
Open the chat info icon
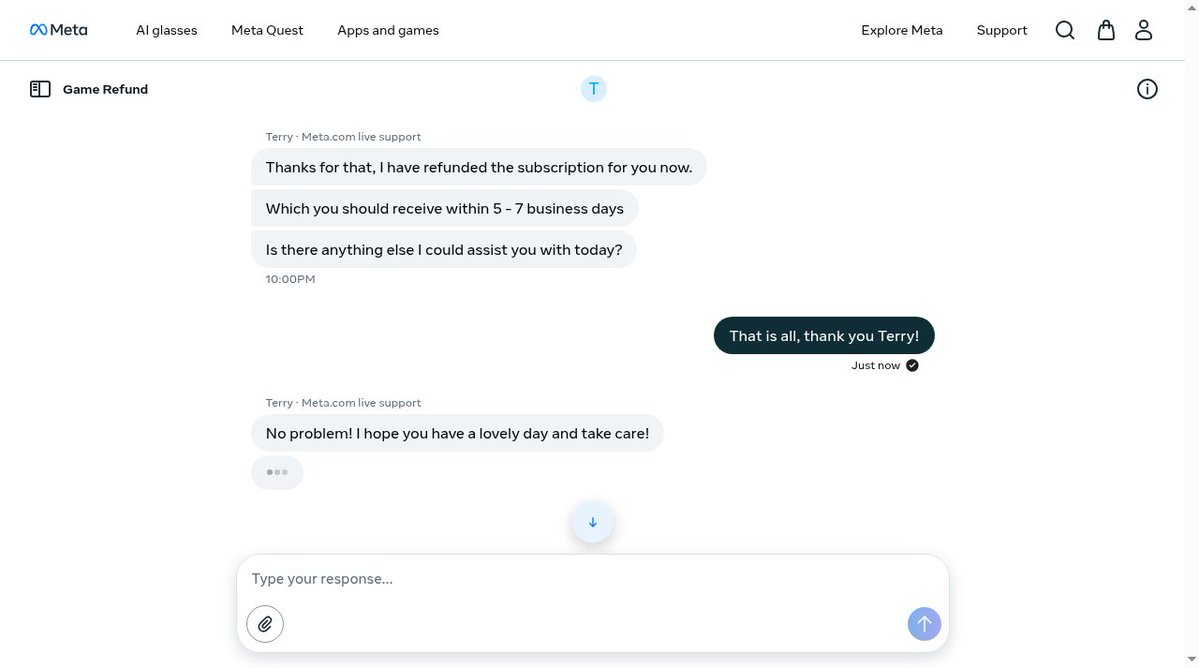click(x=1146, y=89)
